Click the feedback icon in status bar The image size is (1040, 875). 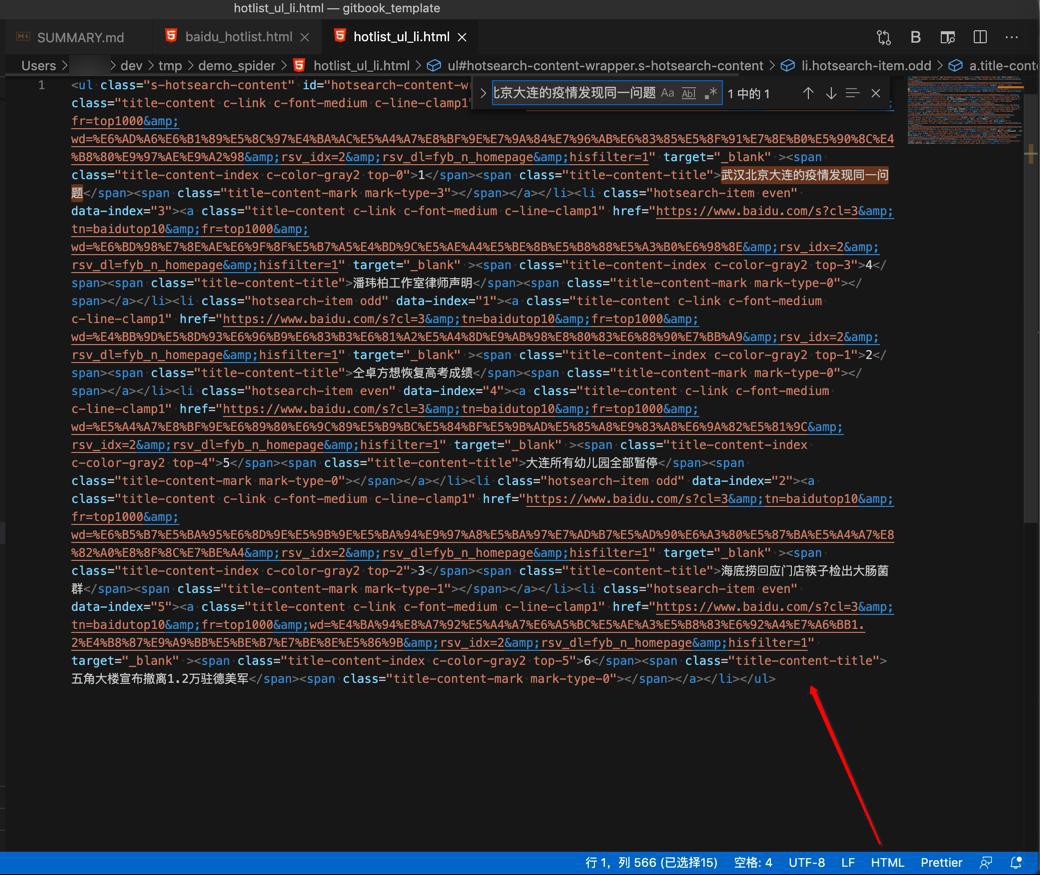tap(986, 862)
